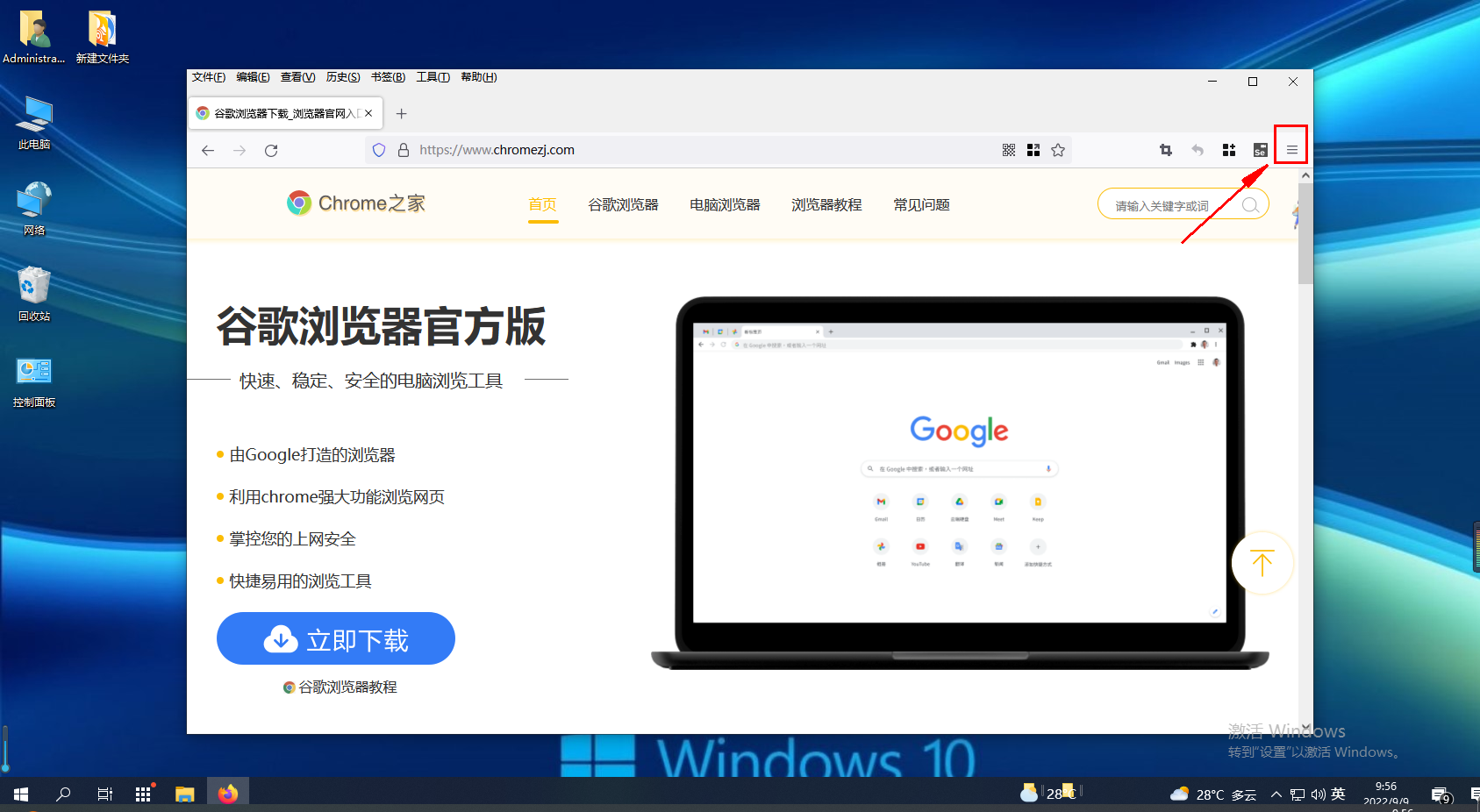The image size is (1480, 812).
Task: Open the 文件(F) menu
Action: pos(209,77)
